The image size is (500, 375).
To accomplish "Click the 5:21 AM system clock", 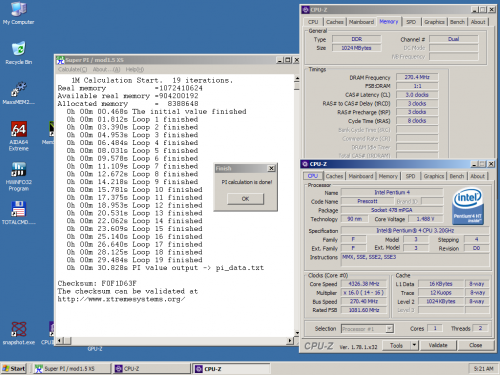I will click(x=483, y=369).
